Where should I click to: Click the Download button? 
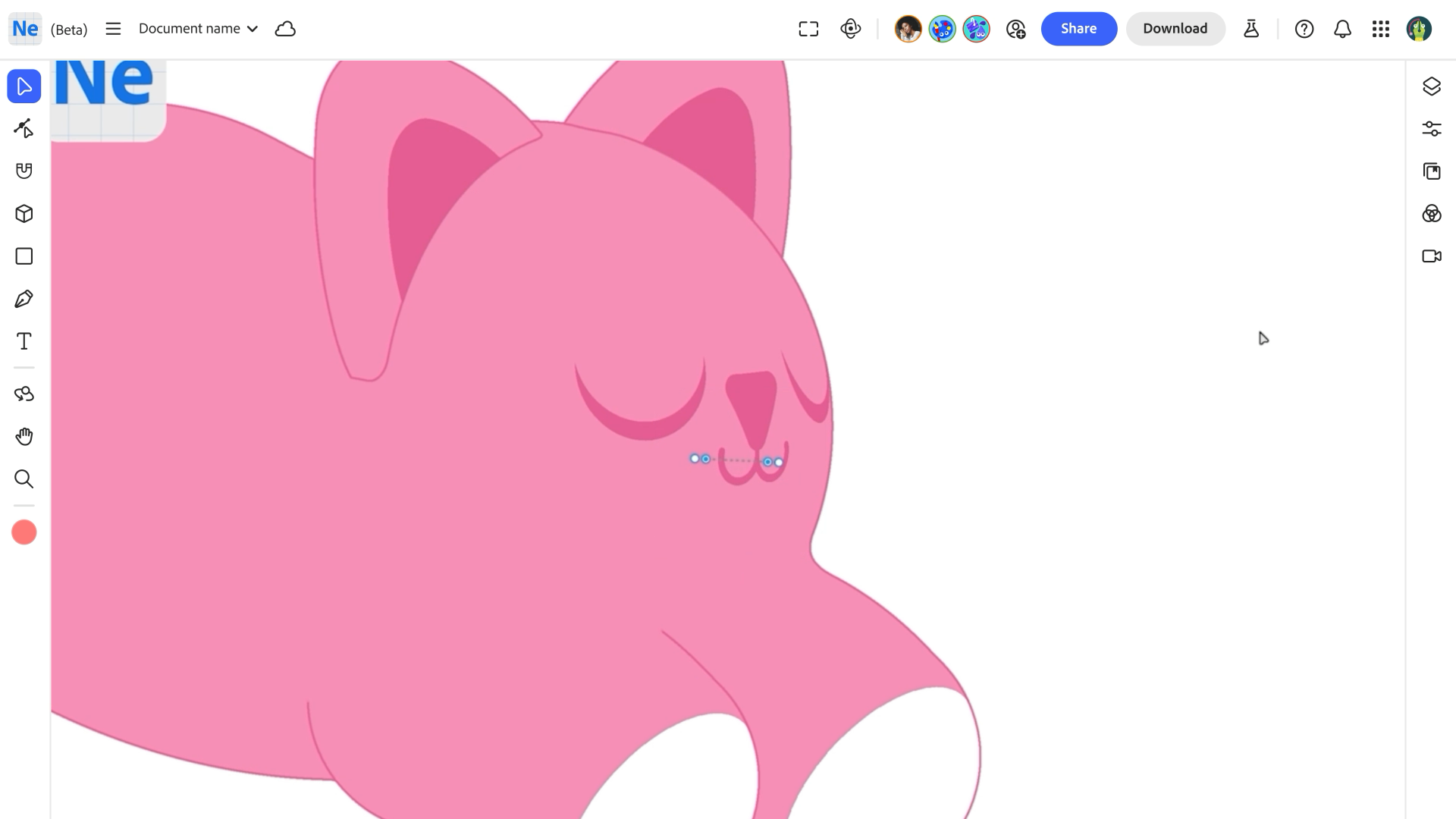(x=1175, y=29)
